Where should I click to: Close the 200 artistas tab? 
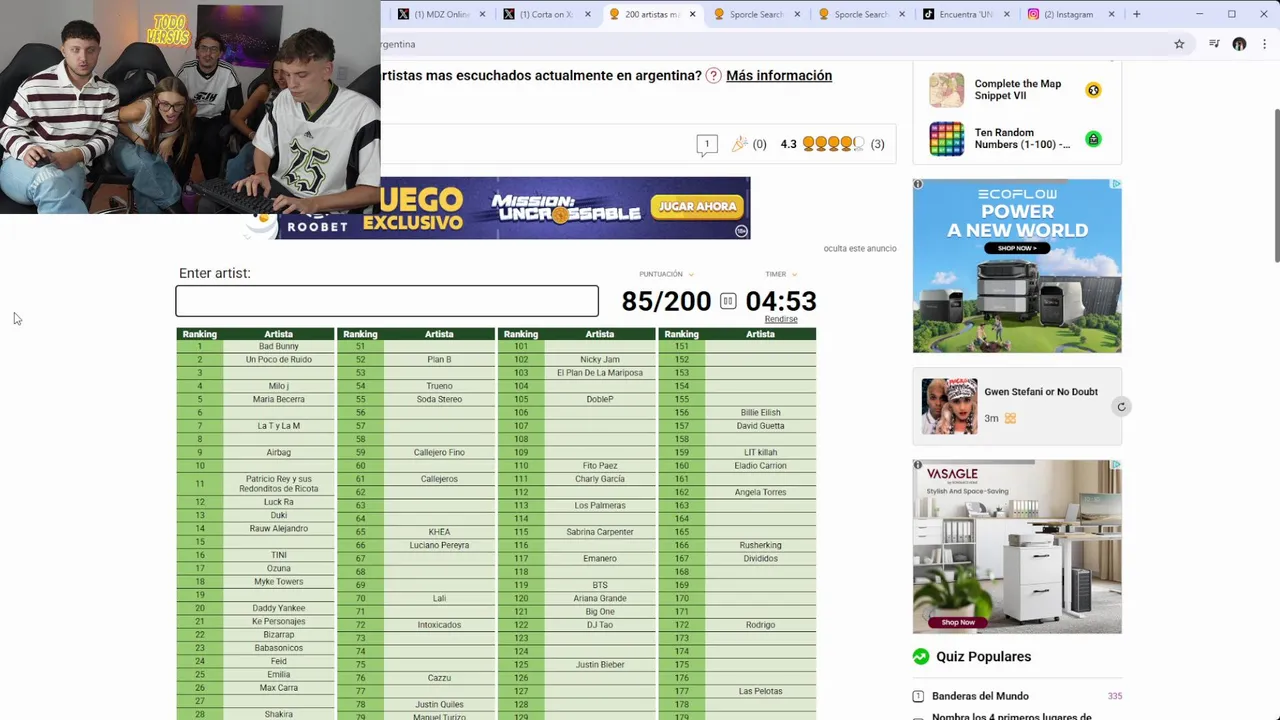[692, 14]
